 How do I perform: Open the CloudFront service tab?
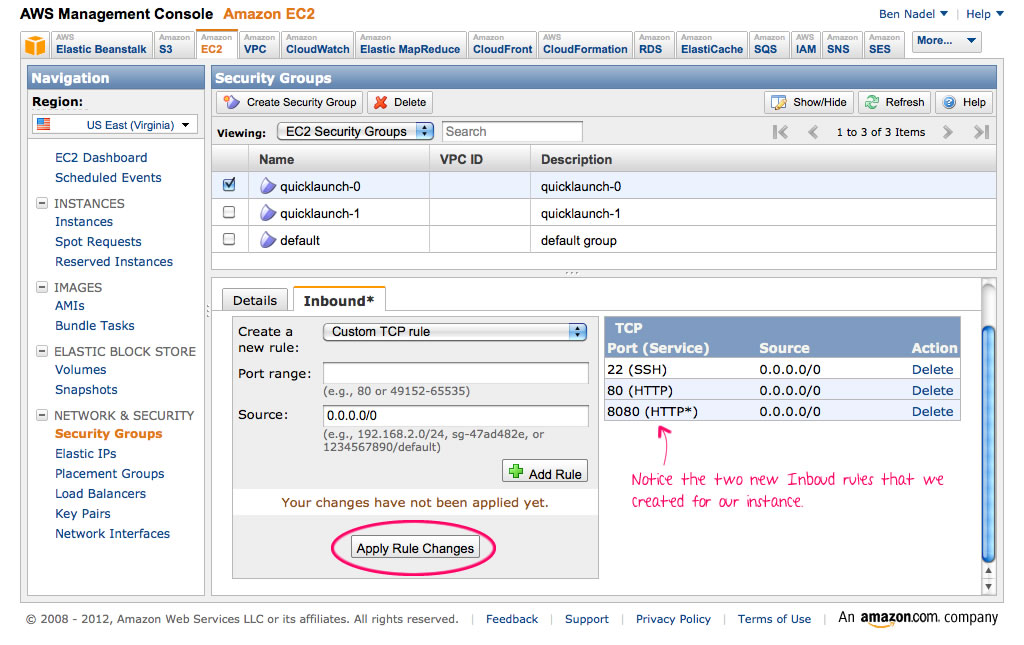[x=502, y=44]
